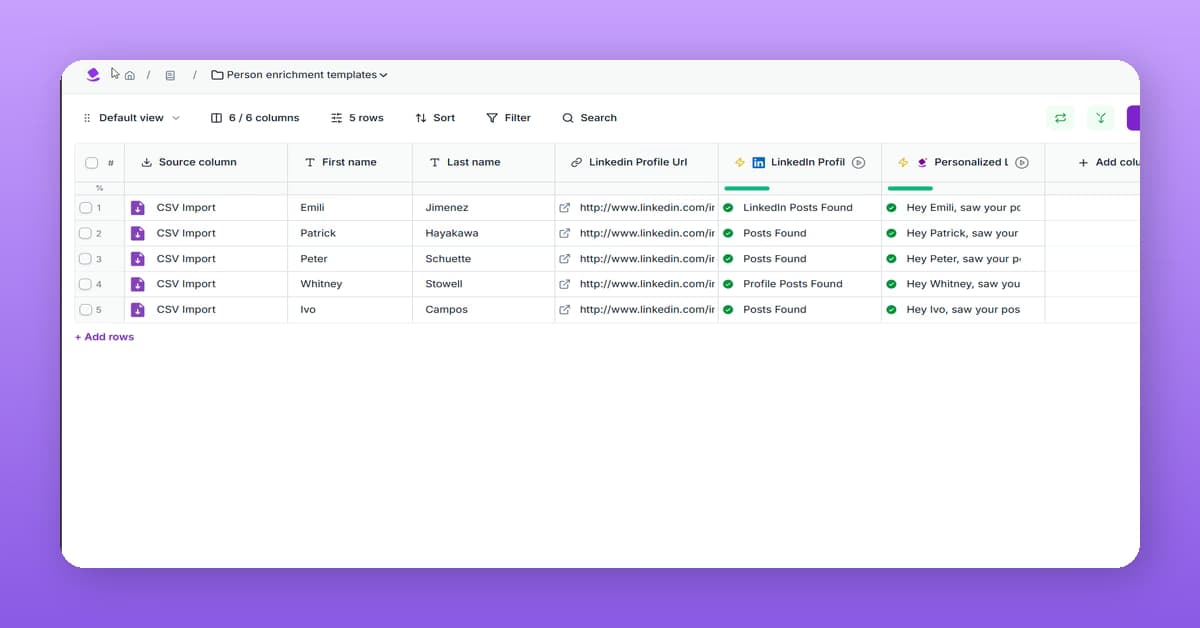Image resolution: width=1200 pixels, height=628 pixels.
Task: Open external link icon for Emili's LinkedIn URL
Action: coord(564,208)
